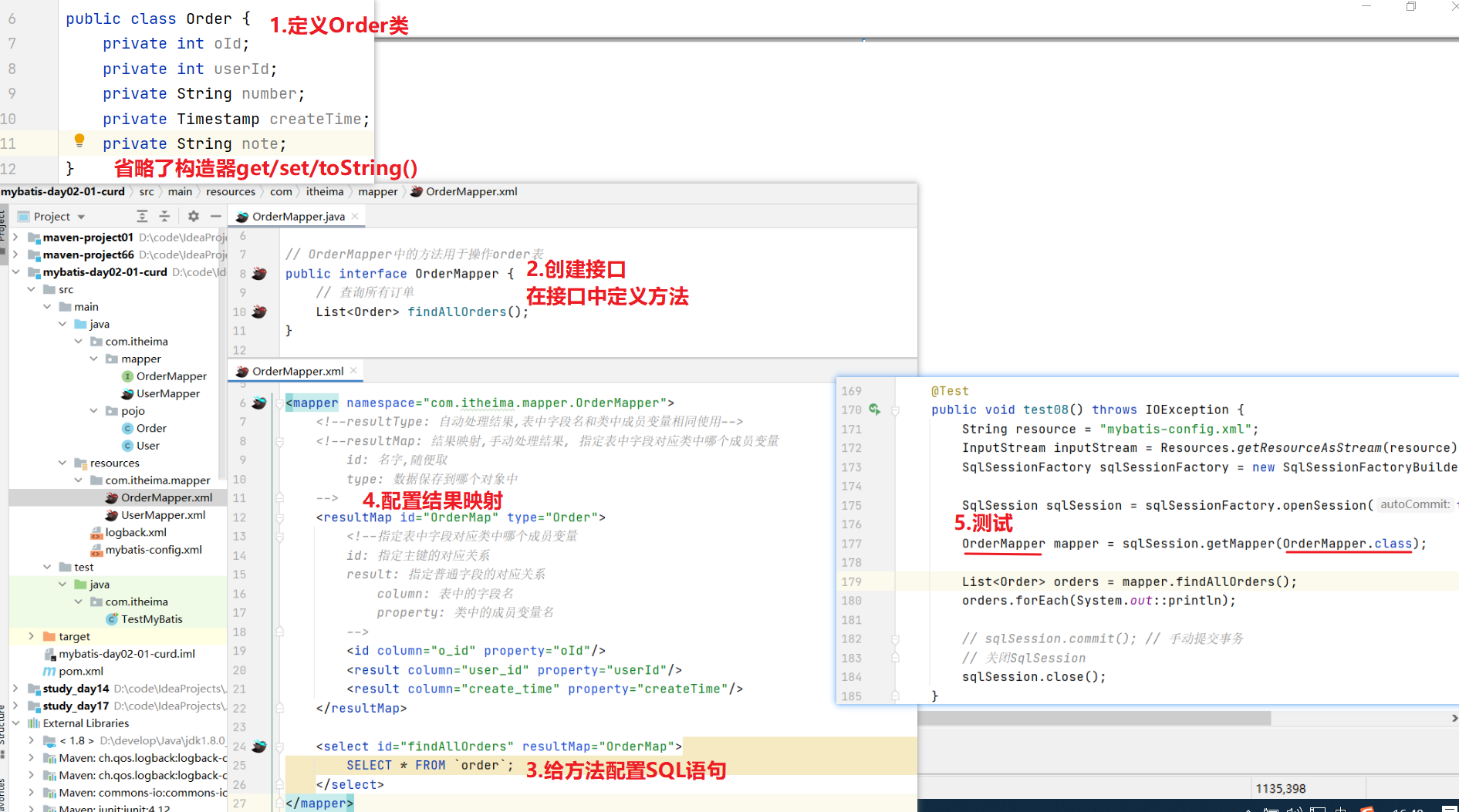
Task: Click OrderMapper.xml breadcrumb in navigation bar
Action: click(x=464, y=192)
